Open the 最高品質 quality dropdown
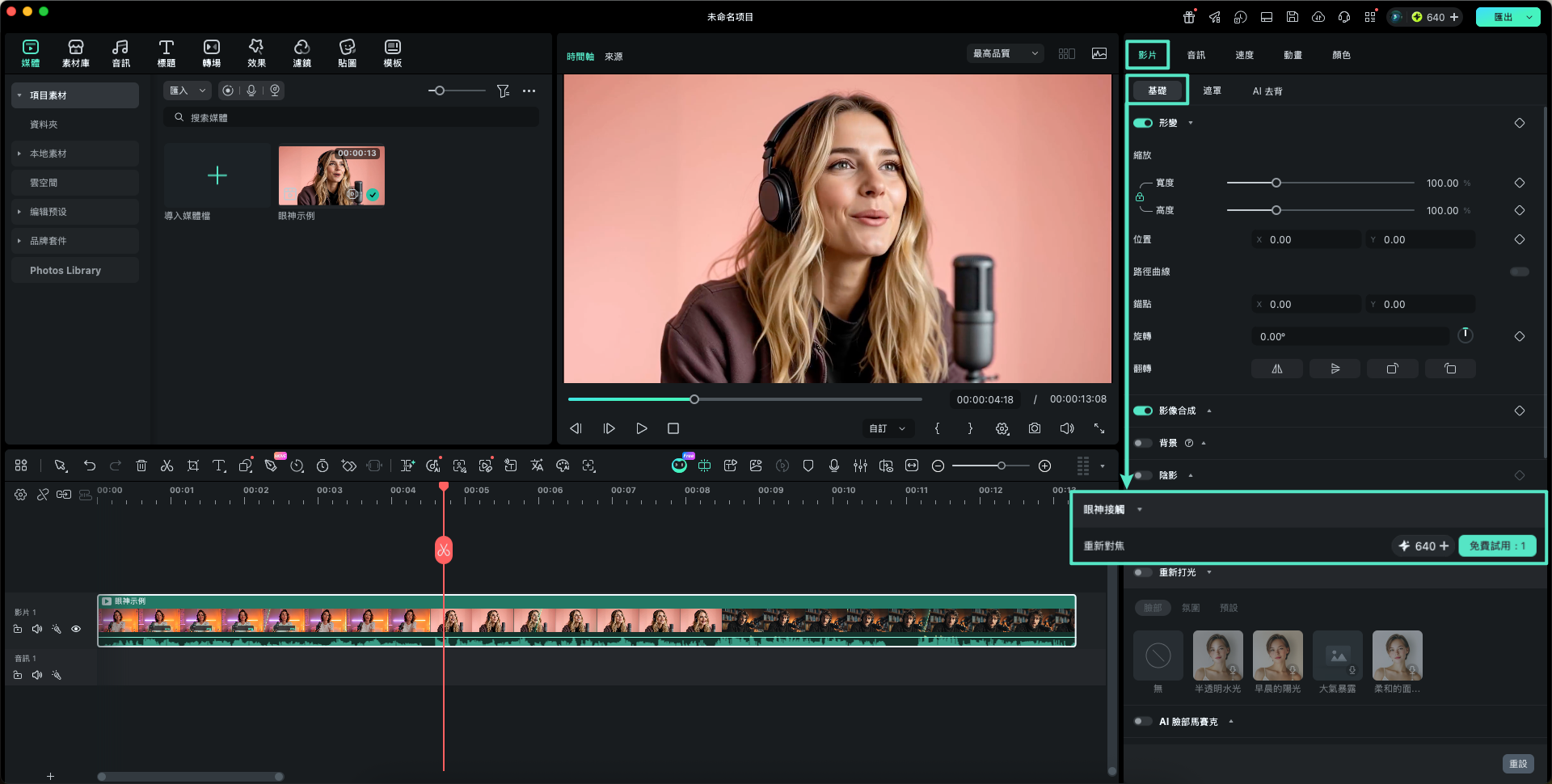This screenshot has height=784, width=1552. pyautogui.click(x=1006, y=53)
